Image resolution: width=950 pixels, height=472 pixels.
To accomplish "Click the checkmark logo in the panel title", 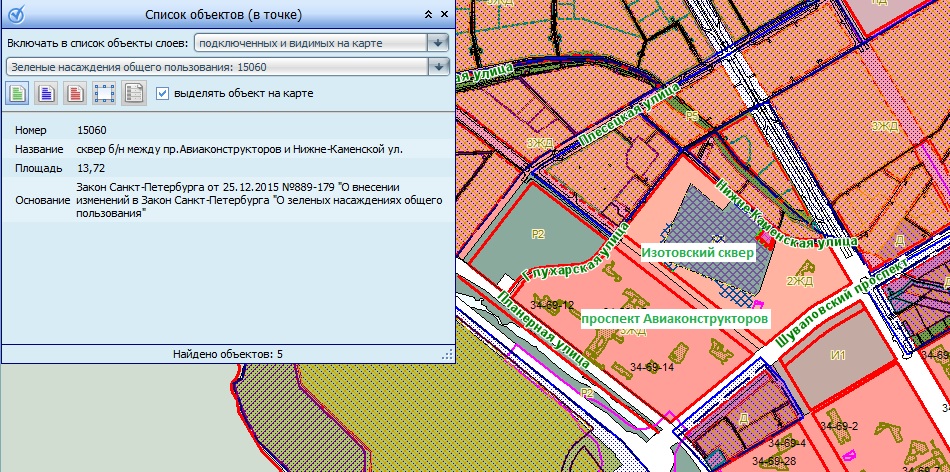I will tap(18, 14).
